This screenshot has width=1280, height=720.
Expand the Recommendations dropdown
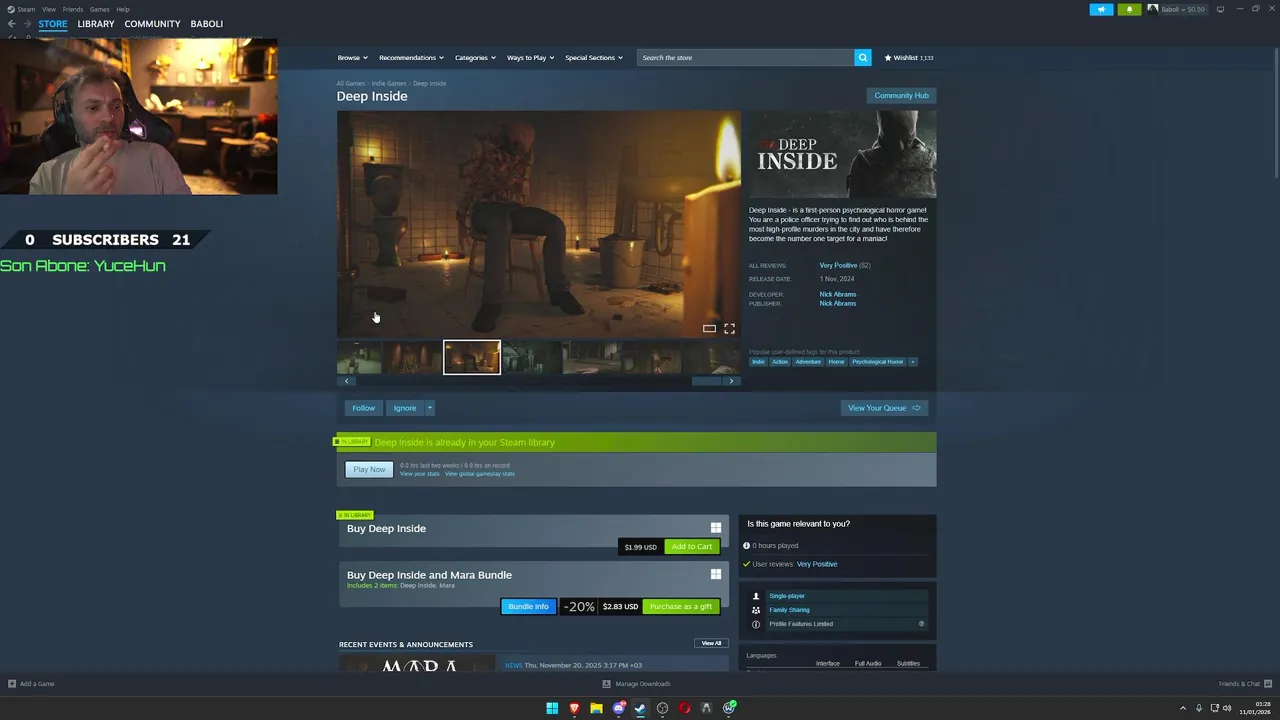411,57
